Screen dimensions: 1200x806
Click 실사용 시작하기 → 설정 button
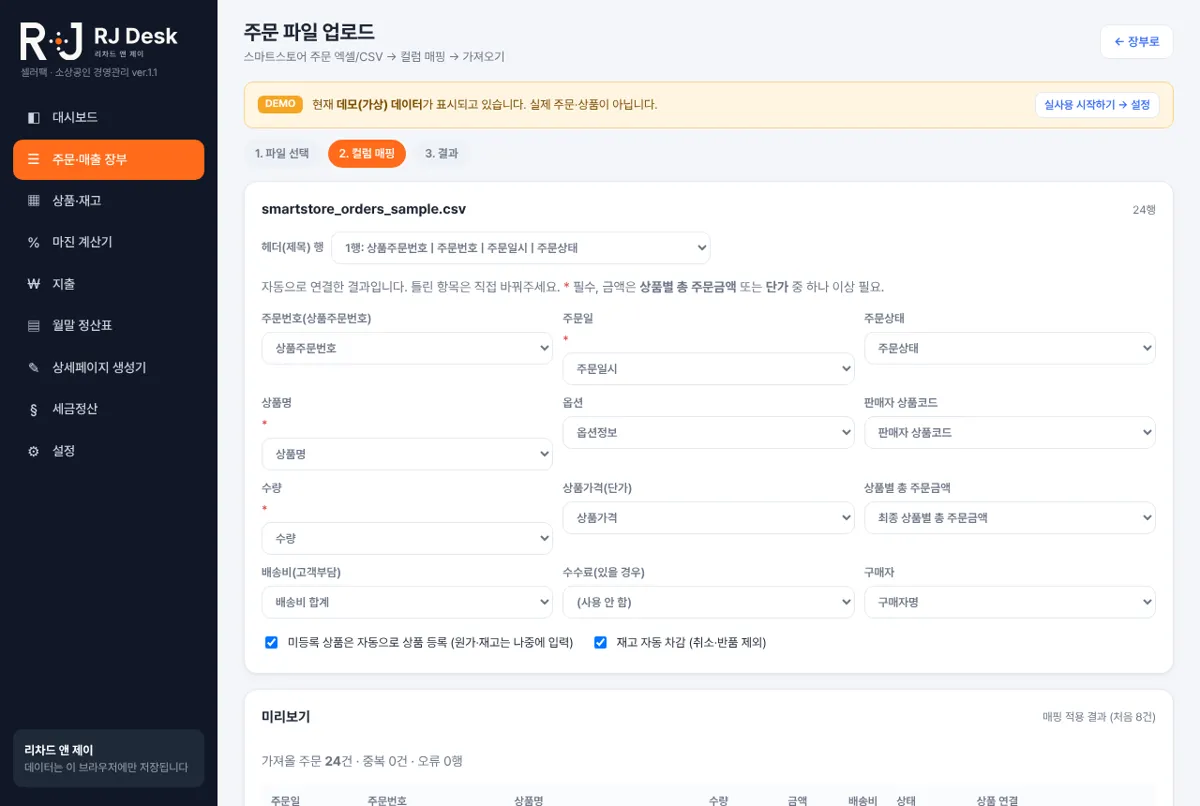click(1097, 105)
